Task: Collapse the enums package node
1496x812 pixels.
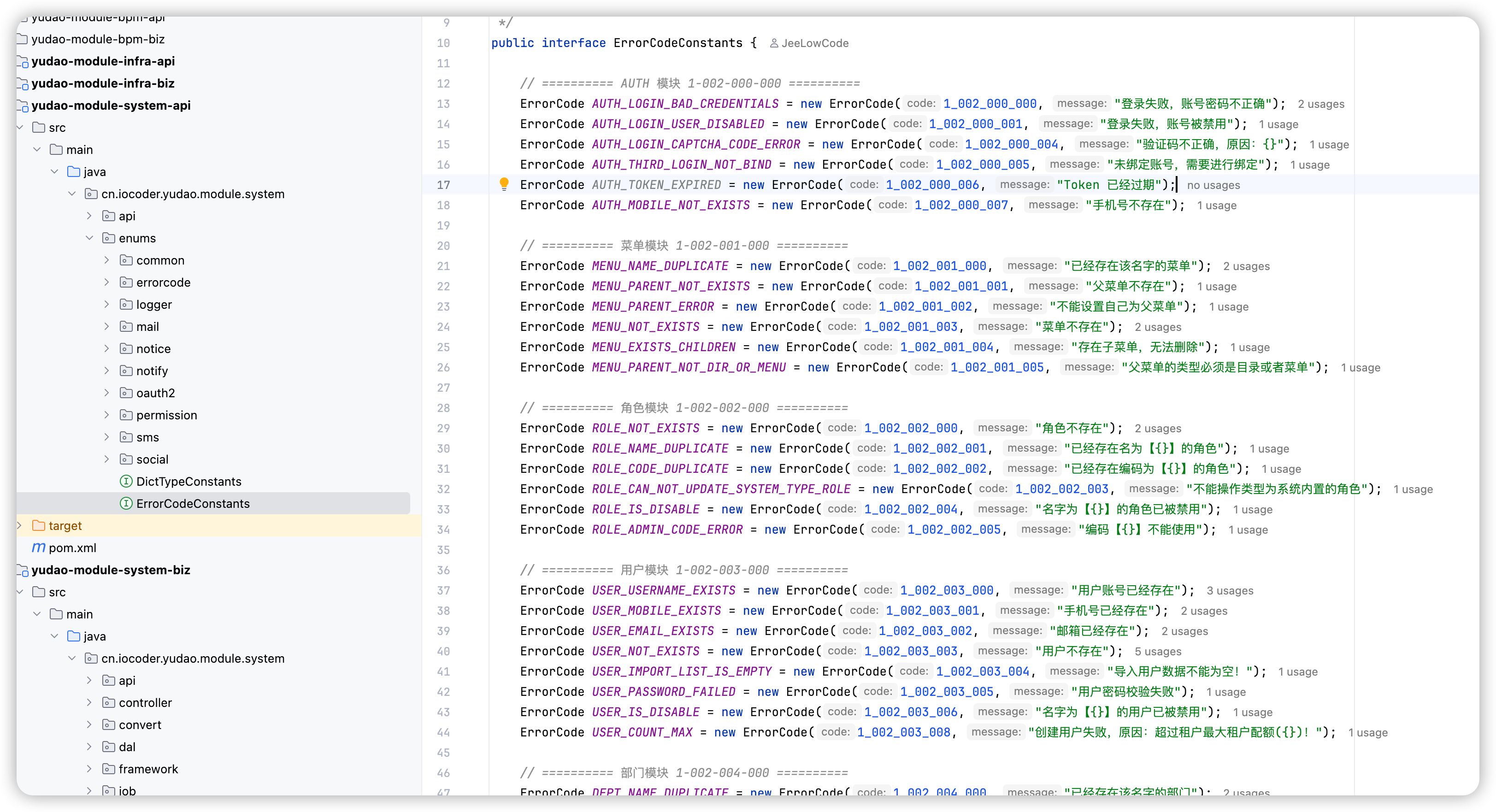Action: 89,238
